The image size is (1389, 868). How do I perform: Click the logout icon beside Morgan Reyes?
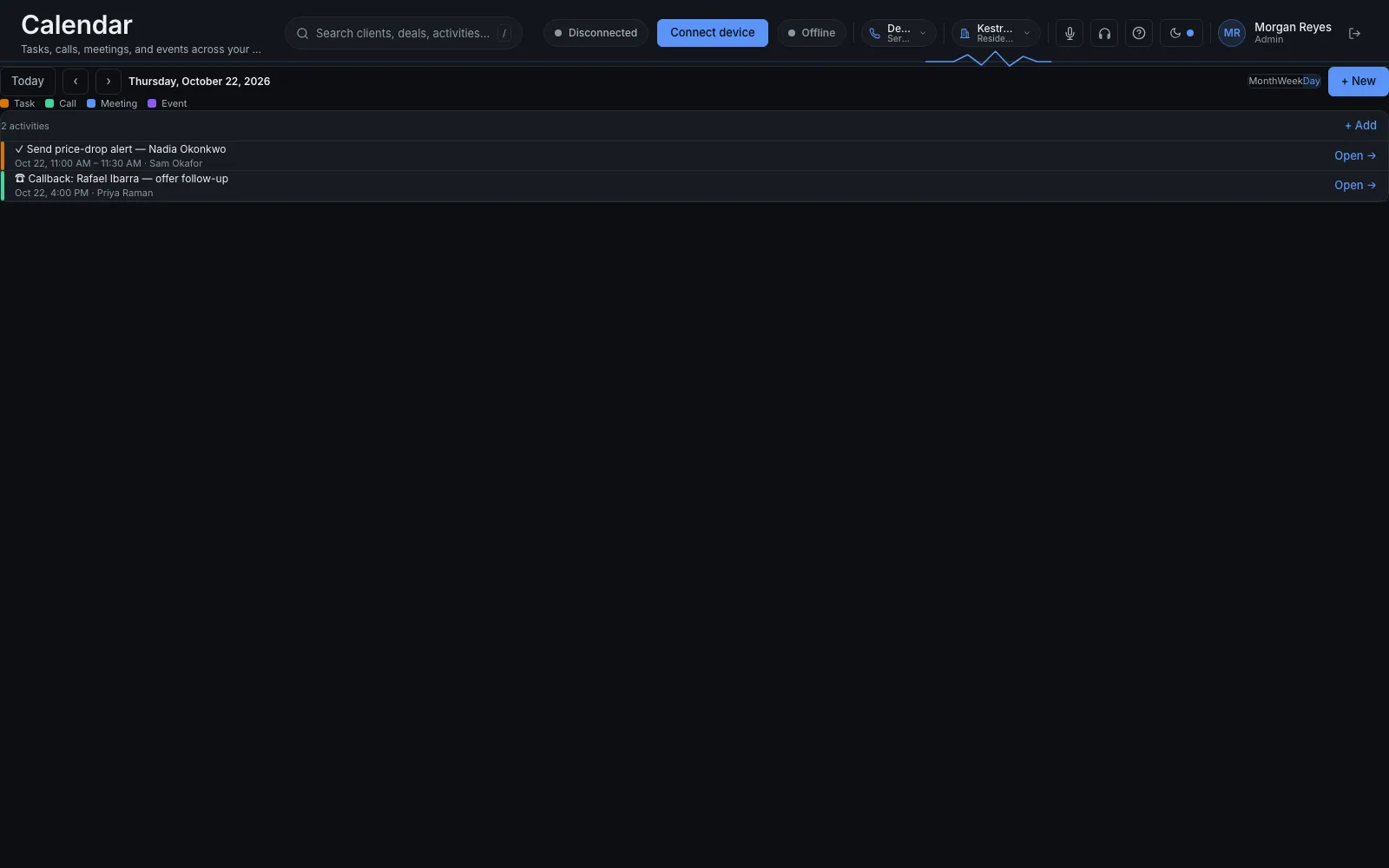click(1354, 33)
